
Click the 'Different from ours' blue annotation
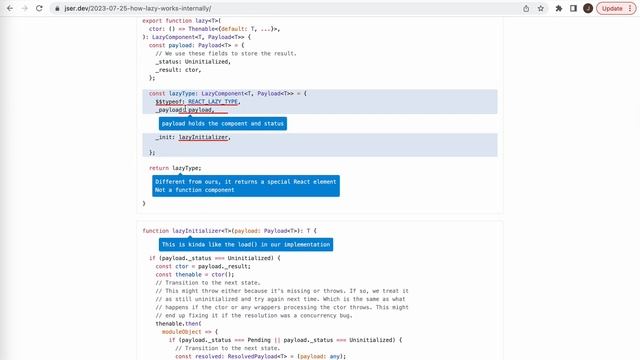coord(246,186)
